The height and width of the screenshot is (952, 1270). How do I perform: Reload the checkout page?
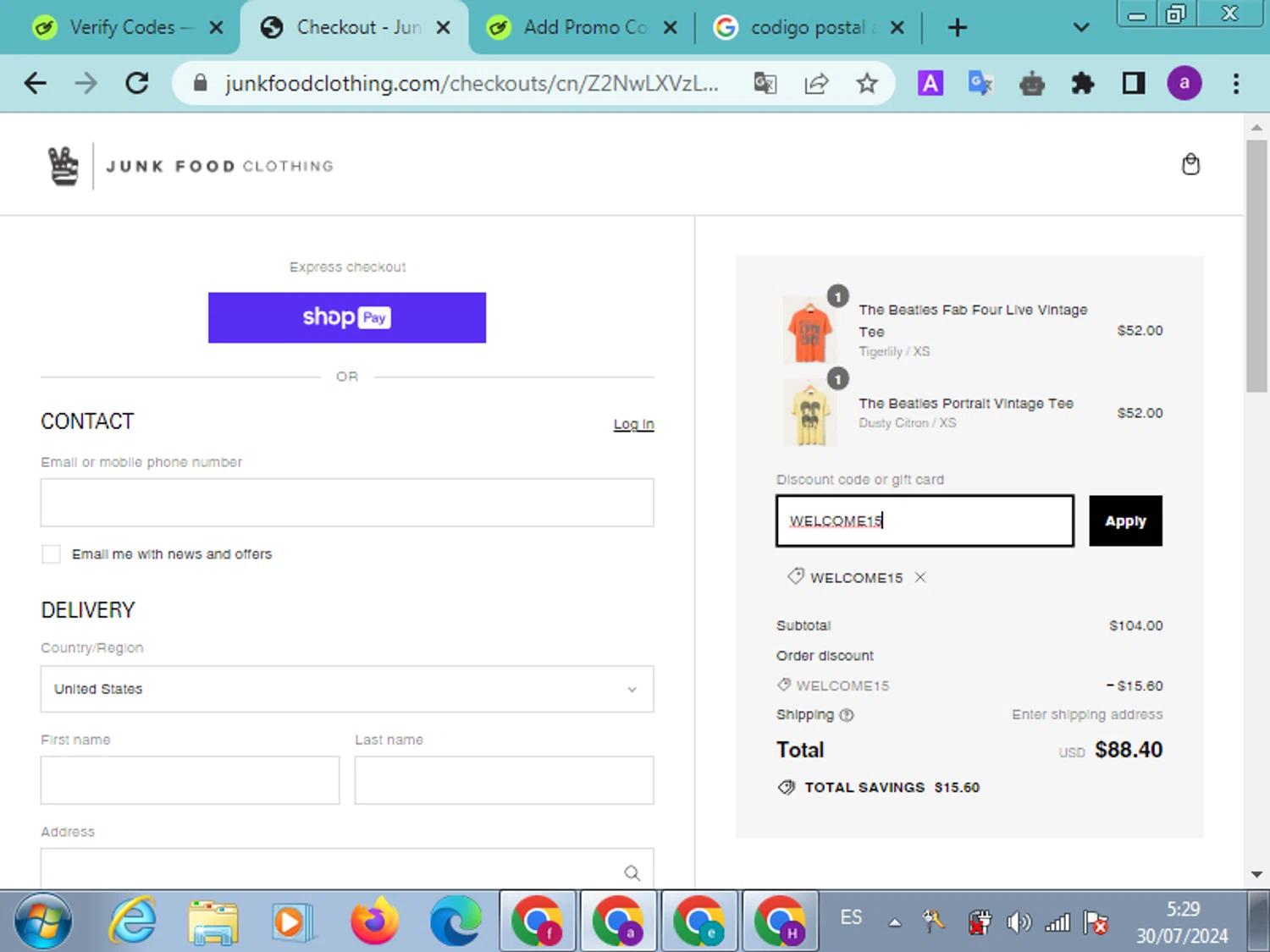137,83
